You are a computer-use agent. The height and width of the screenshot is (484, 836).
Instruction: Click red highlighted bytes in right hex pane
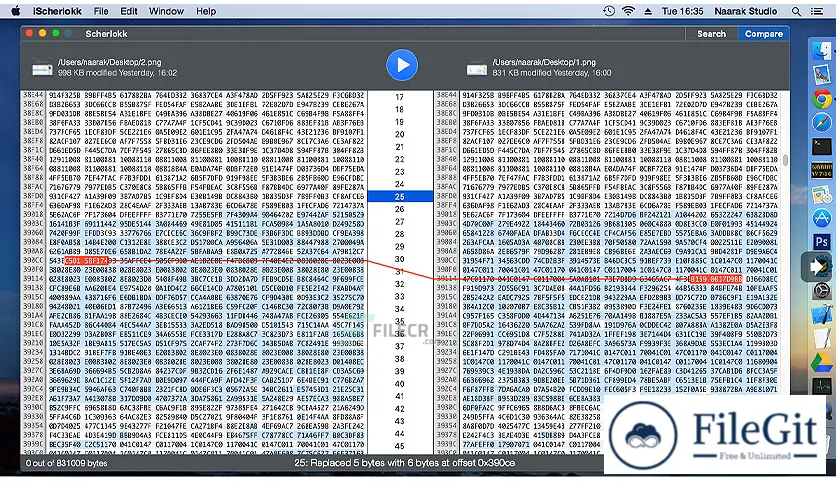click(716, 279)
